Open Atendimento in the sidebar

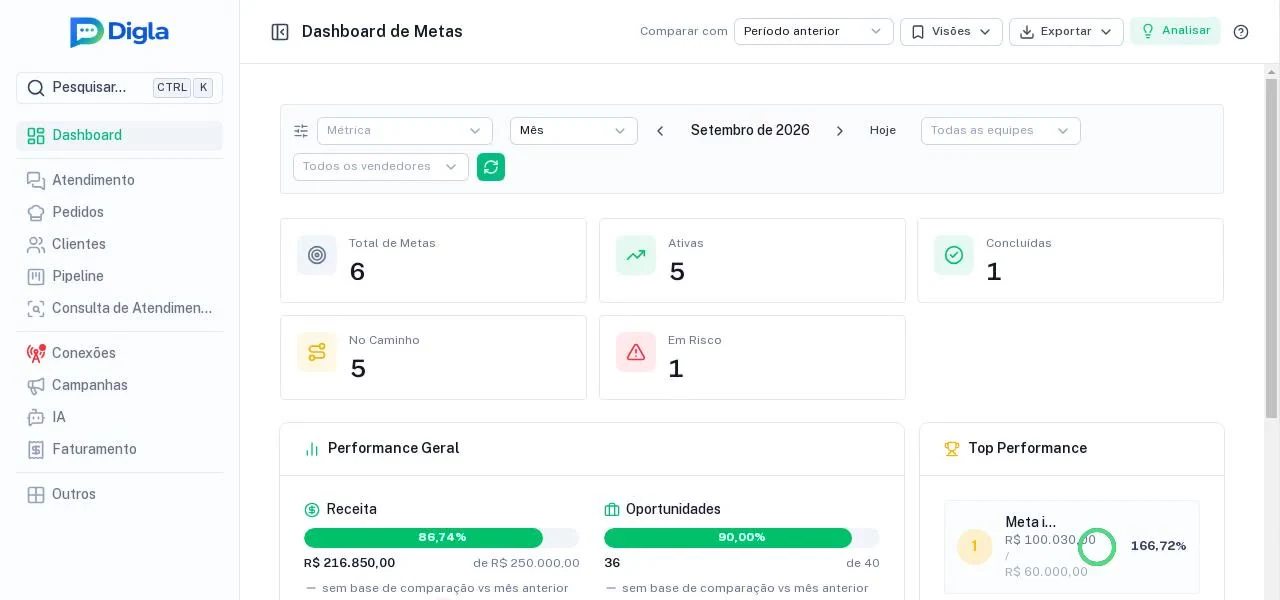tap(119, 180)
